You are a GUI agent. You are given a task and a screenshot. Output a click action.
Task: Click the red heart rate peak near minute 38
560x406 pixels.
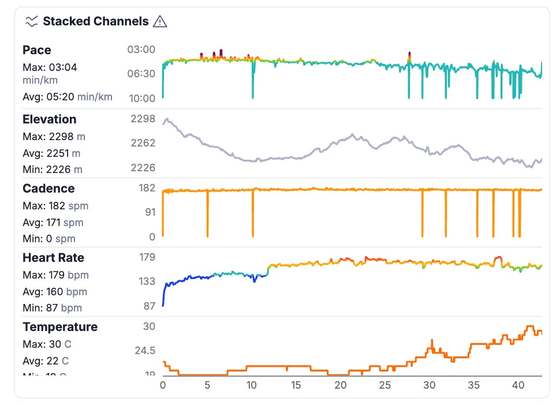[498, 260]
